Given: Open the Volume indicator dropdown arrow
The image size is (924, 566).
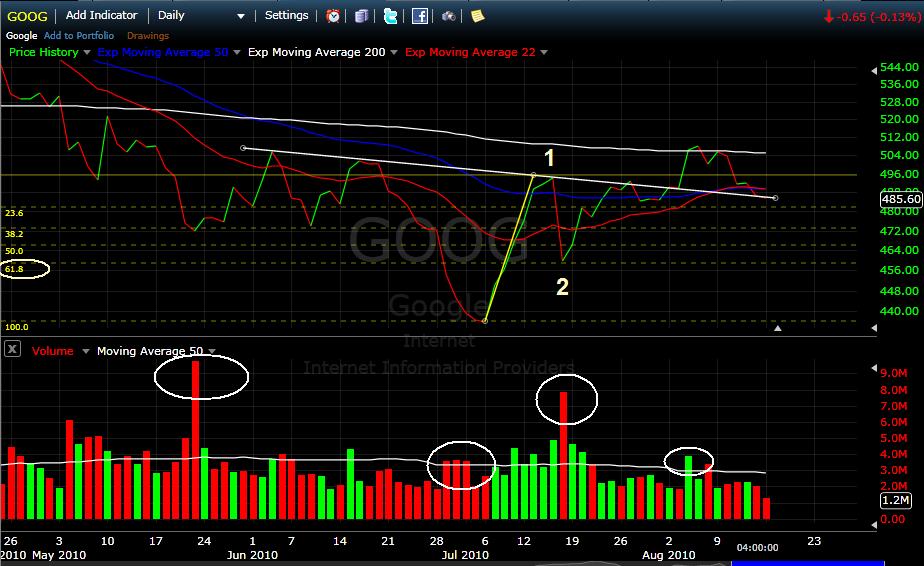Looking at the screenshot, I should (x=86, y=351).
